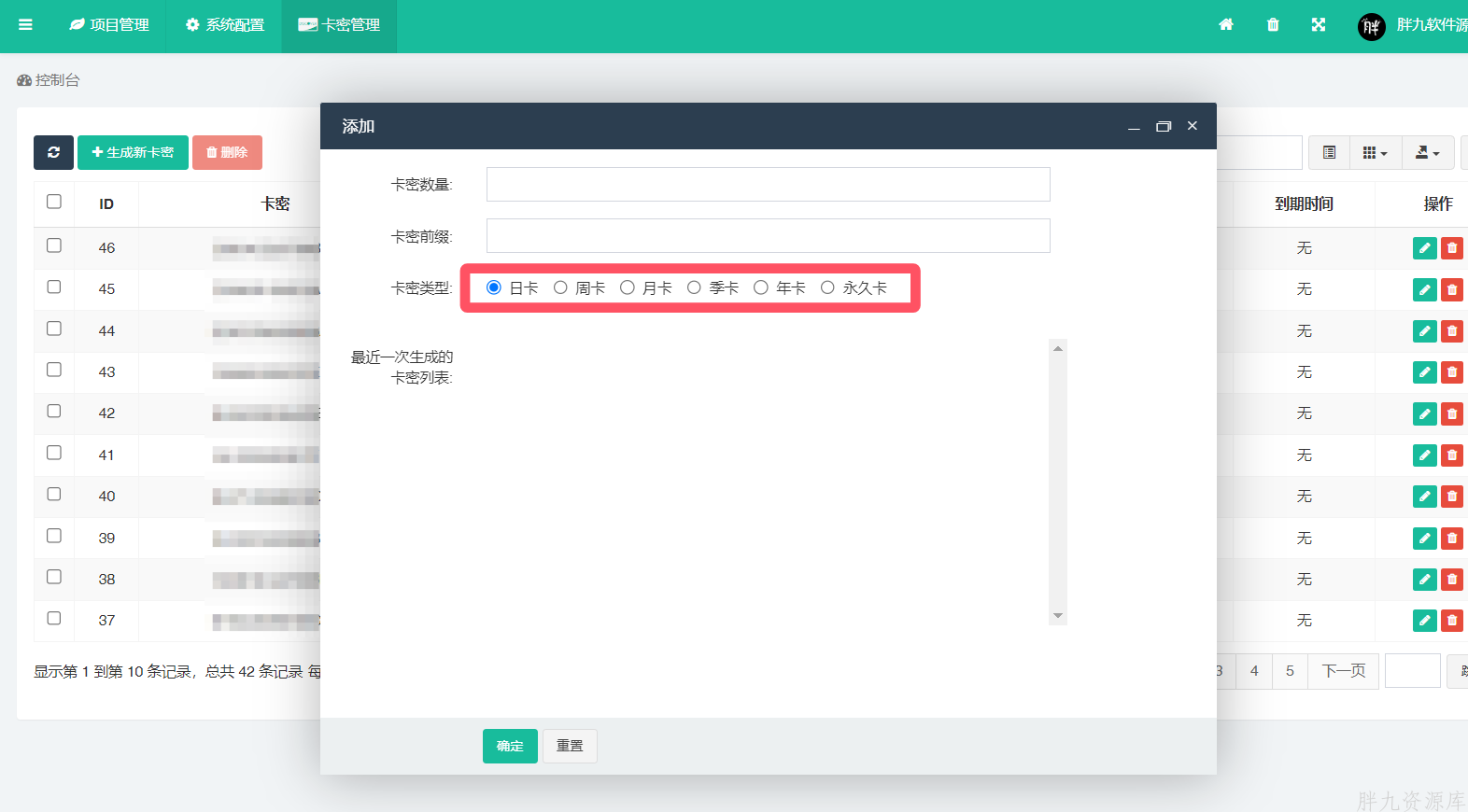Edit row 42 with pencil icon

pyautogui.click(x=1425, y=413)
